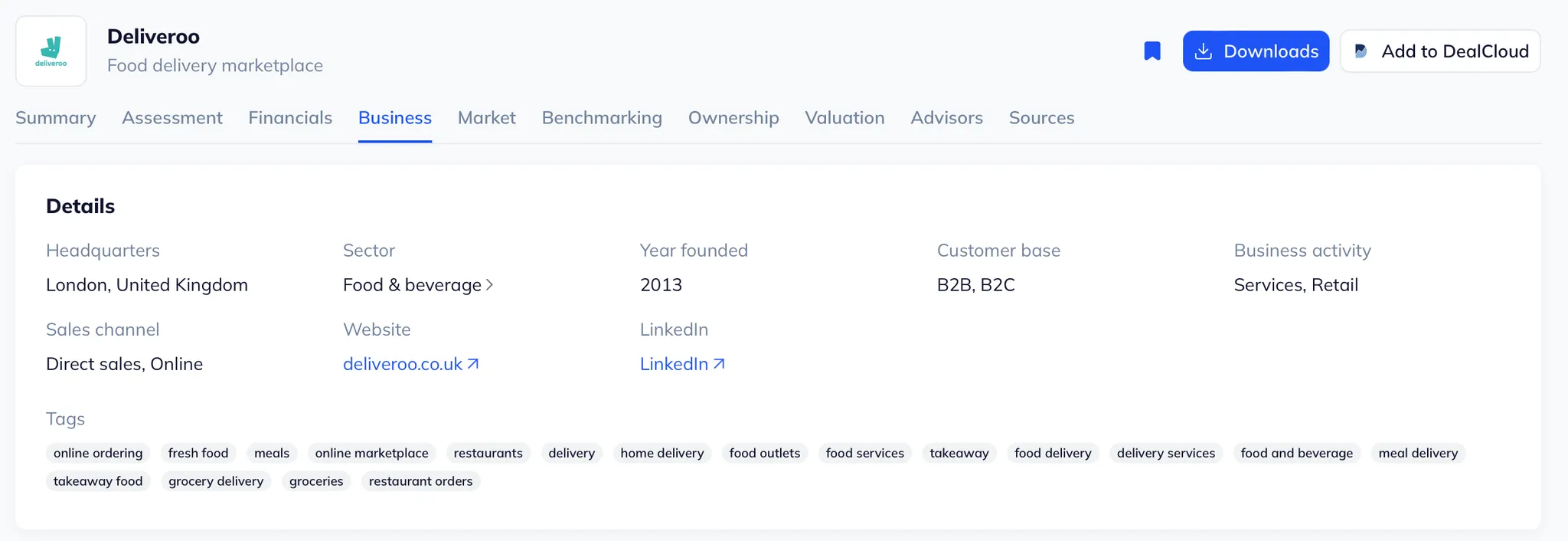Click the Downloads button

coord(1256,51)
